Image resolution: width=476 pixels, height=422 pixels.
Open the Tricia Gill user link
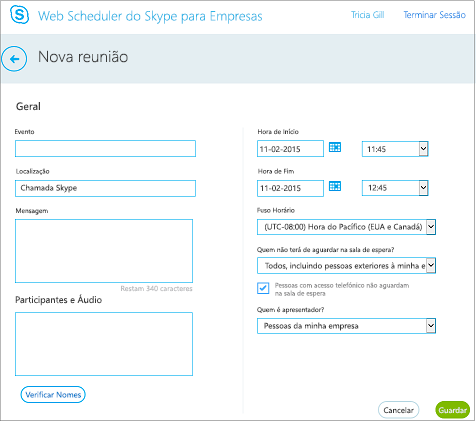tap(367, 15)
